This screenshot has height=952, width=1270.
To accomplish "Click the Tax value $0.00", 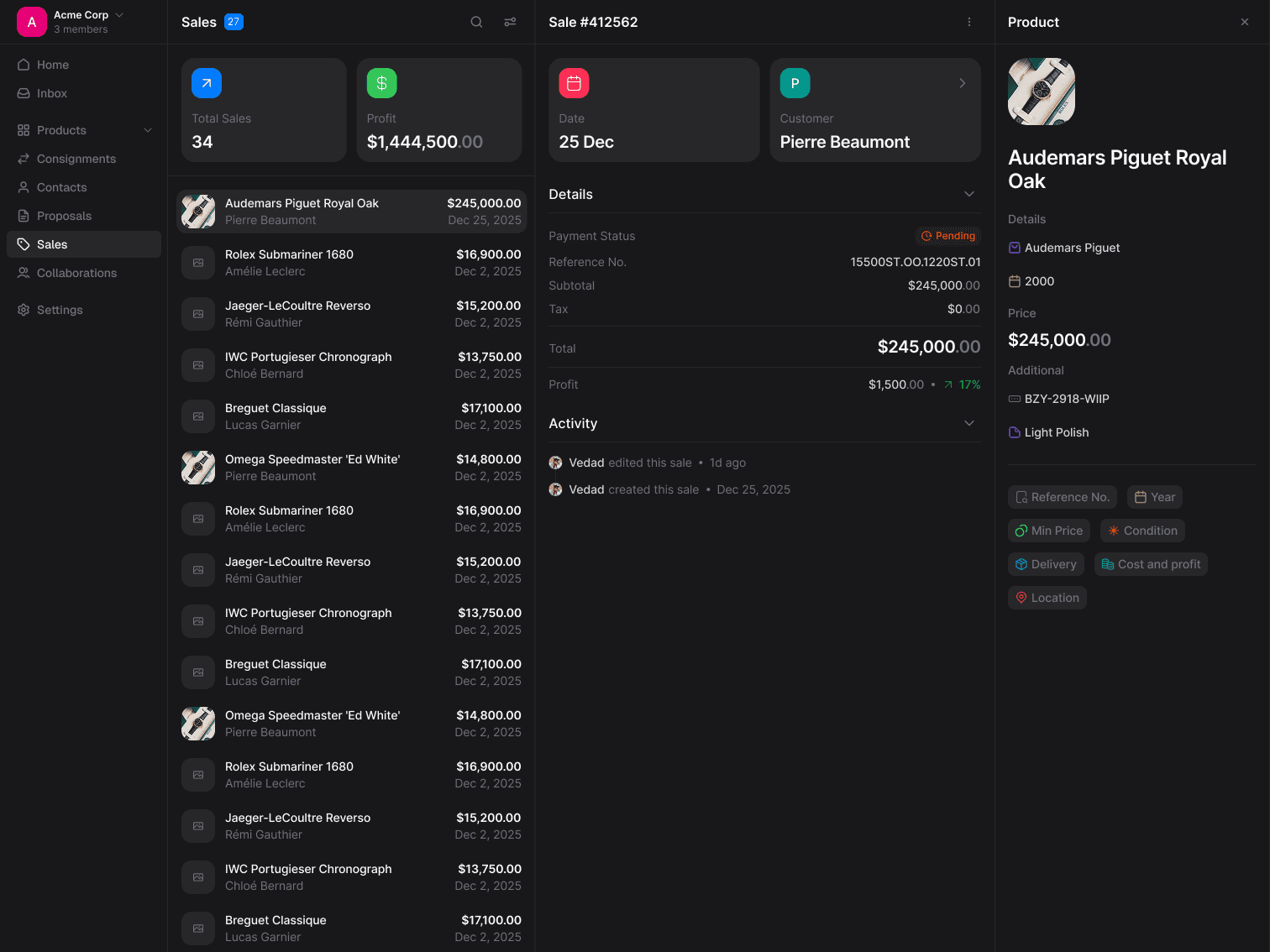I will coord(963,309).
